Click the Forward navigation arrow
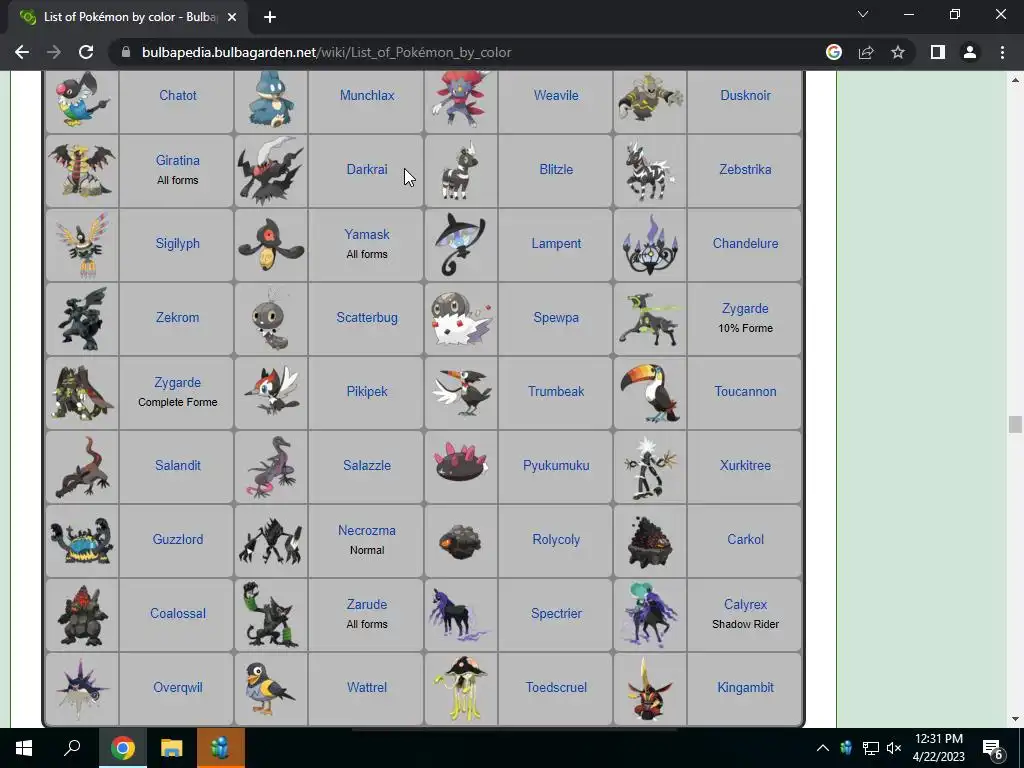Viewport: 1024px width, 768px height. point(54,52)
